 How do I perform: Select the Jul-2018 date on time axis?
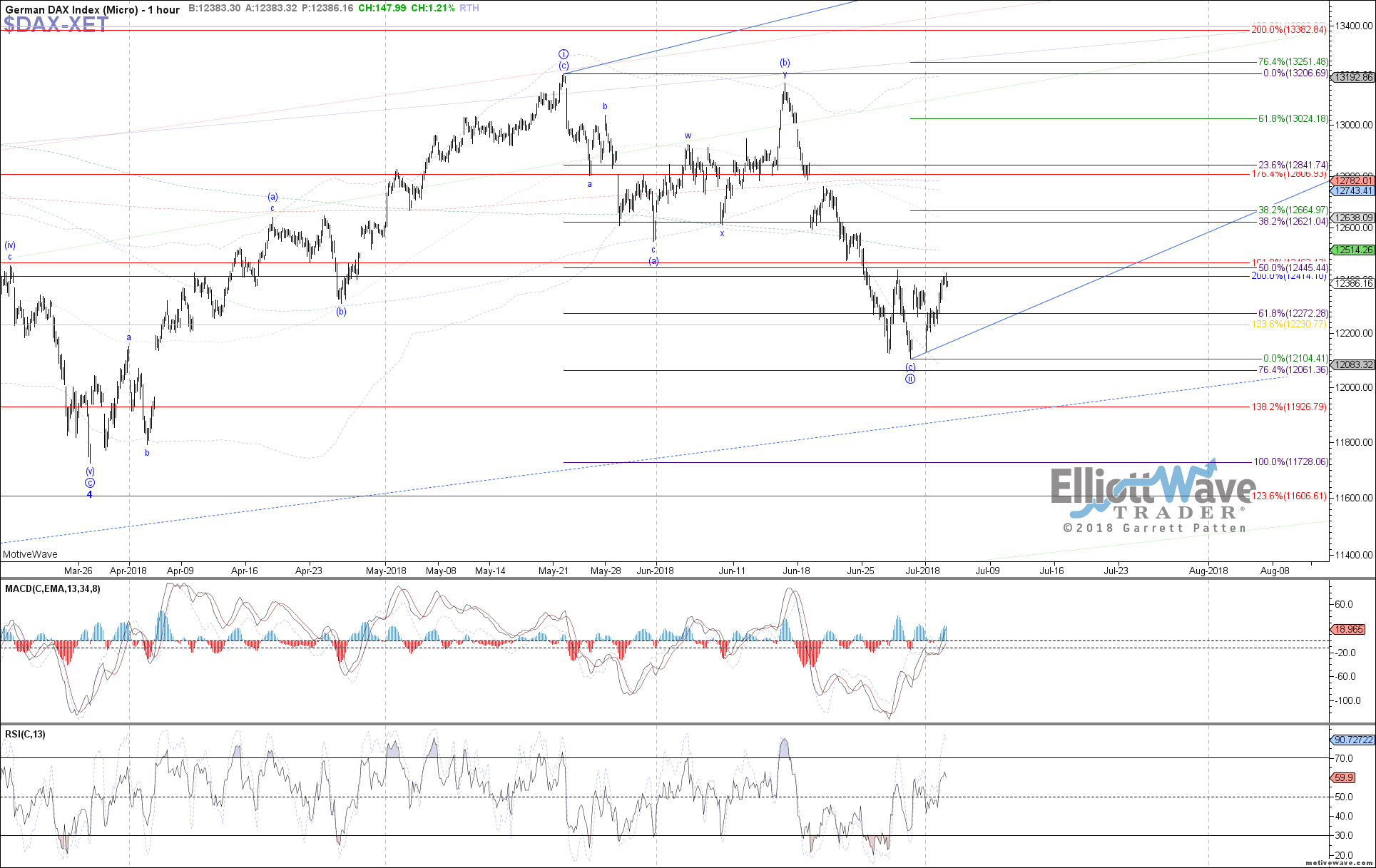click(x=923, y=571)
